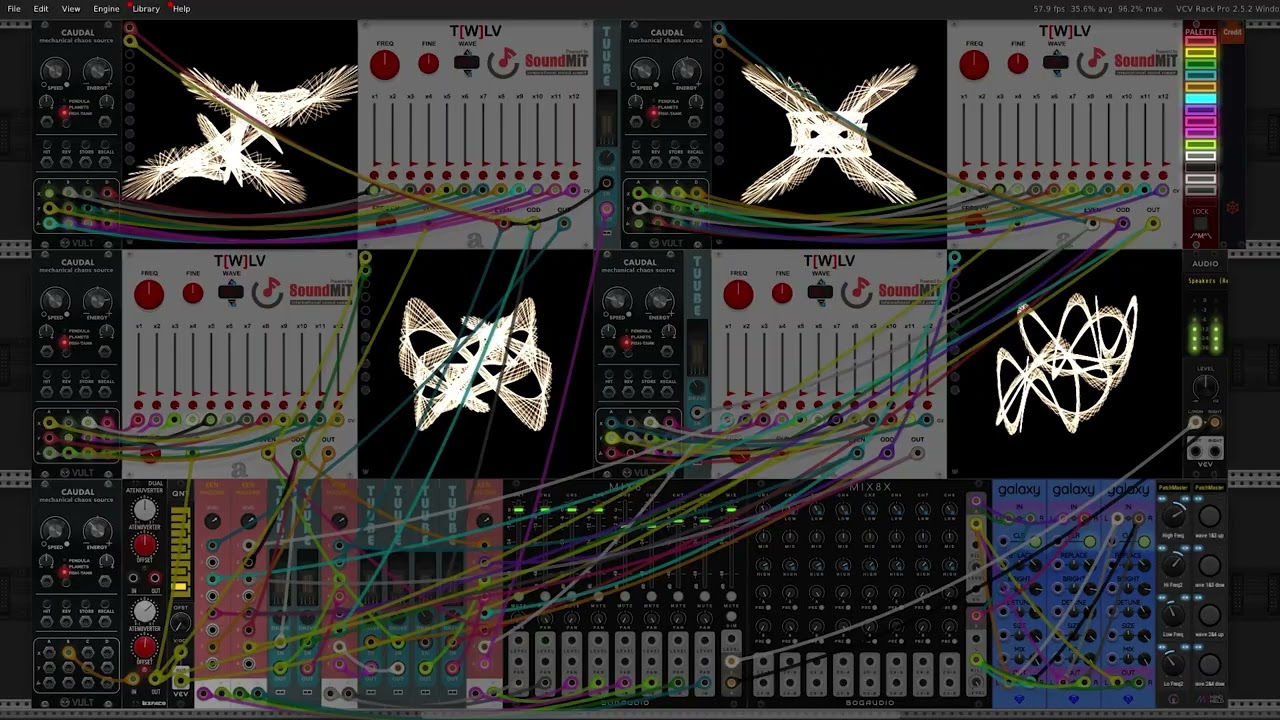Click OFST knob on the QNT module
This screenshot has width=1280, height=720.
pyautogui.click(x=180, y=623)
